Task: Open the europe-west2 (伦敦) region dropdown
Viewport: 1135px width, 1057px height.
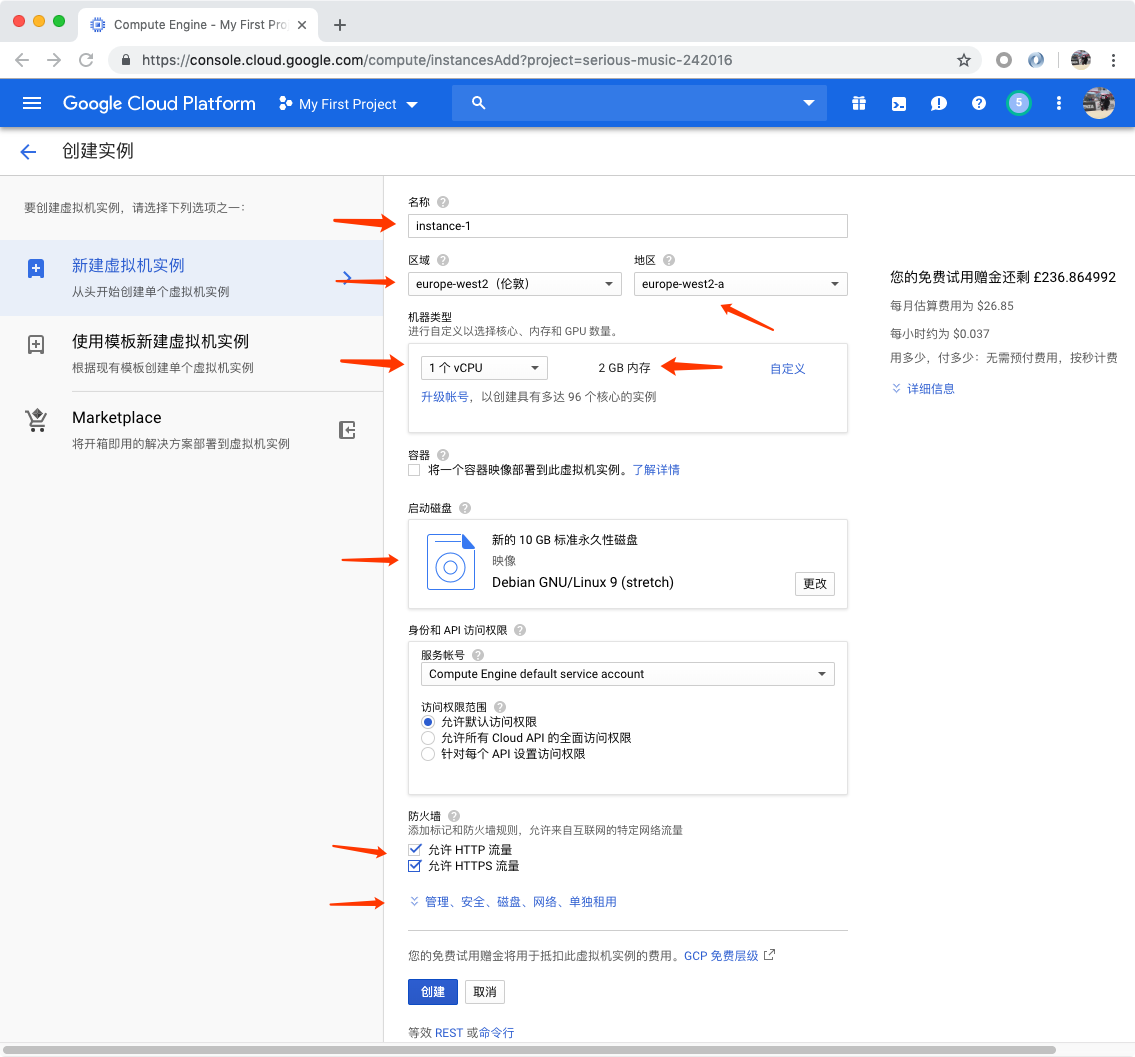Action: point(515,284)
